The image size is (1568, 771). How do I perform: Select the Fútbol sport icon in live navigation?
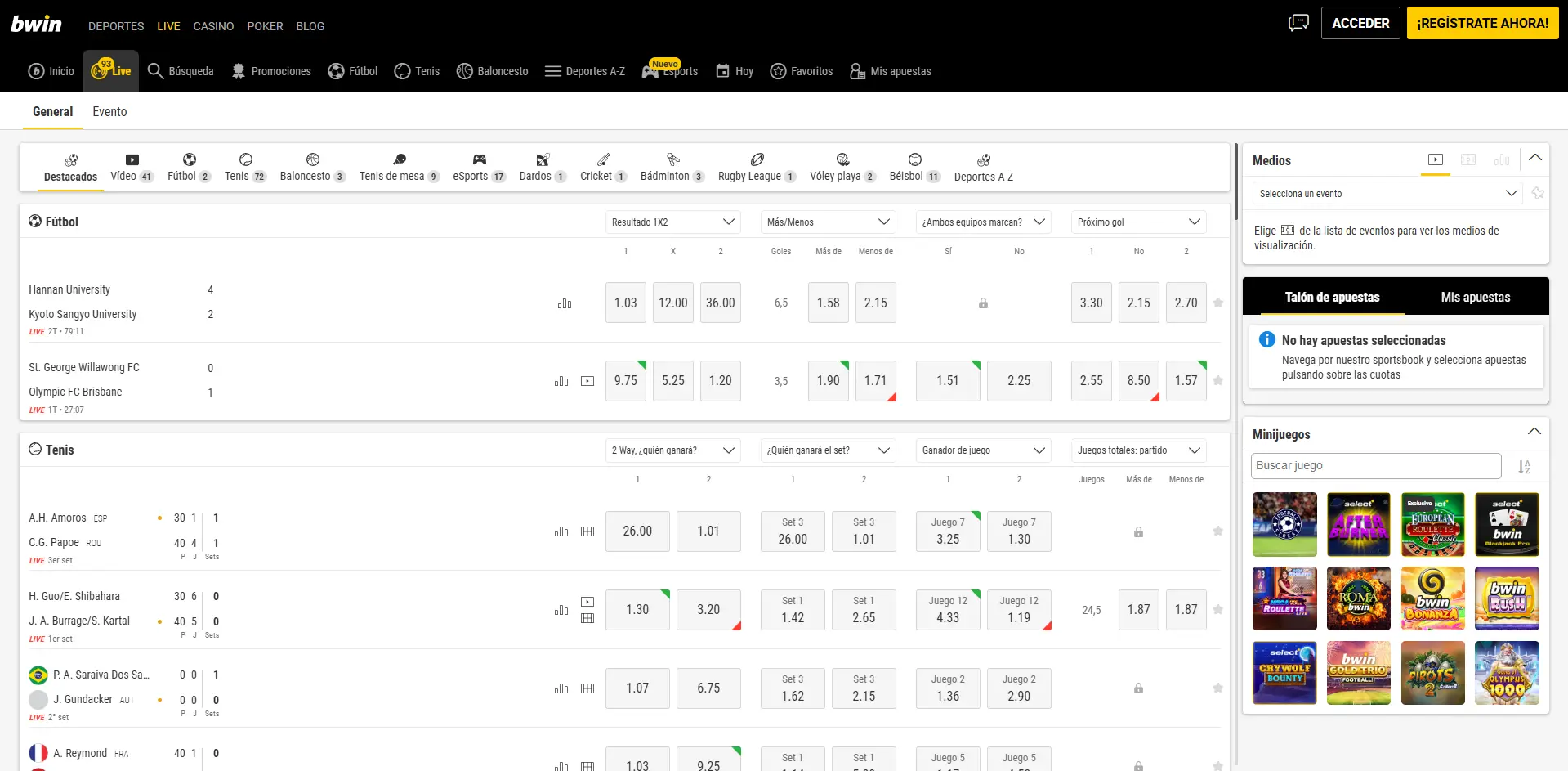(336, 71)
